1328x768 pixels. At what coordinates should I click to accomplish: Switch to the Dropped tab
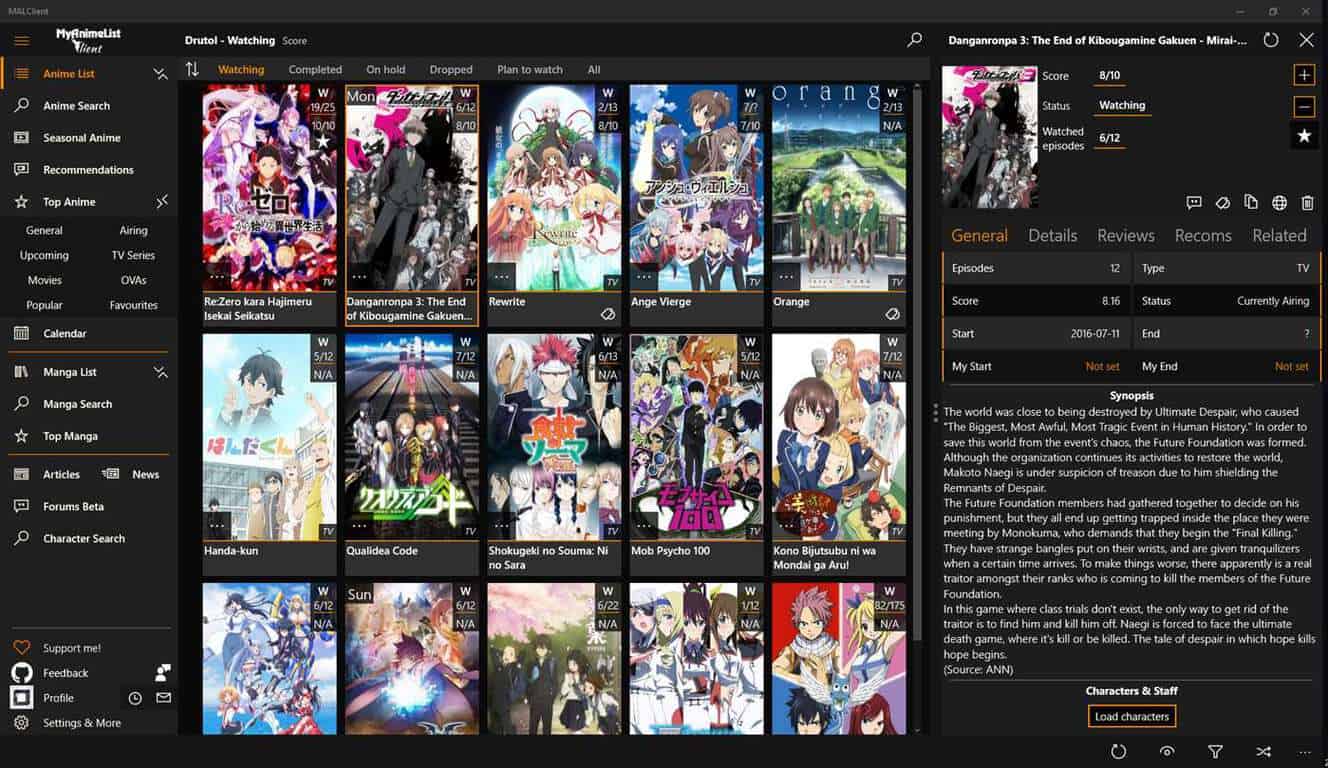point(451,70)
